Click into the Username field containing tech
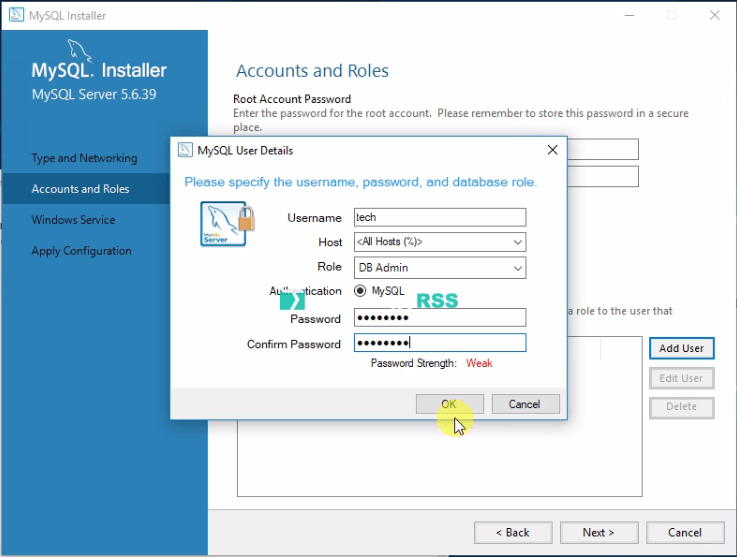The image size is (737, 557). coord(439,217)
